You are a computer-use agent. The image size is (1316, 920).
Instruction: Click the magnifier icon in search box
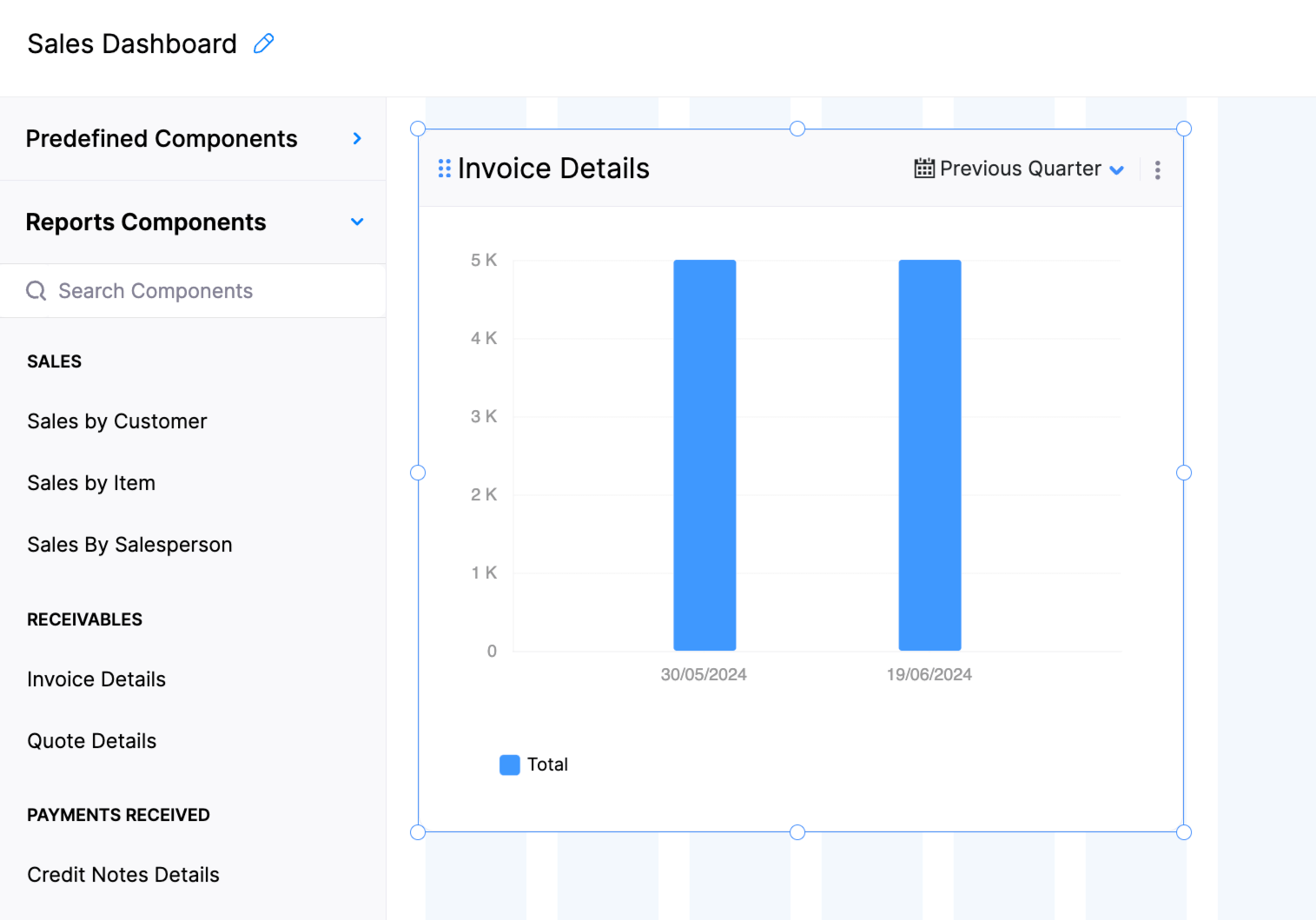pos(36,291)
